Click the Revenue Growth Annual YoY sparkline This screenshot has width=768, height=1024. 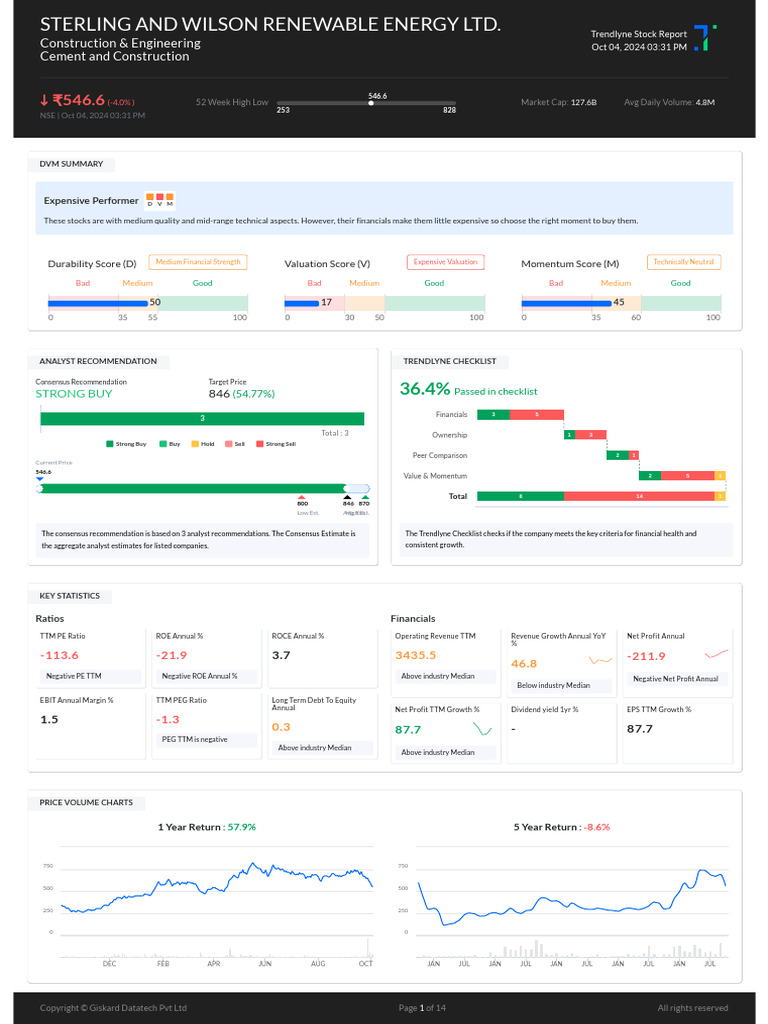600,661
